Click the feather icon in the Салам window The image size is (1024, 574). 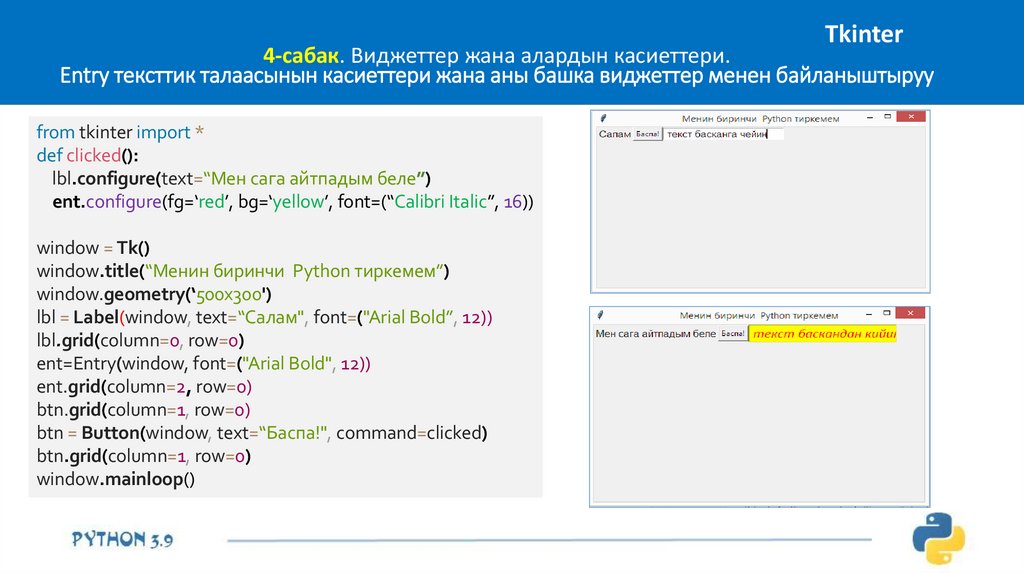(602, 118)
